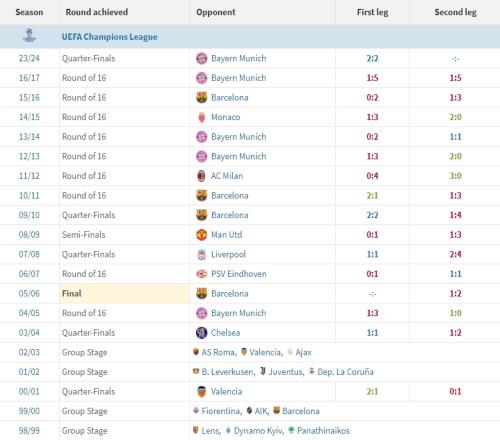The height and width of the screenshot is (440, 500).
Task: Select the Dynamo Kyiv opponent link
Action: (259, 431)
